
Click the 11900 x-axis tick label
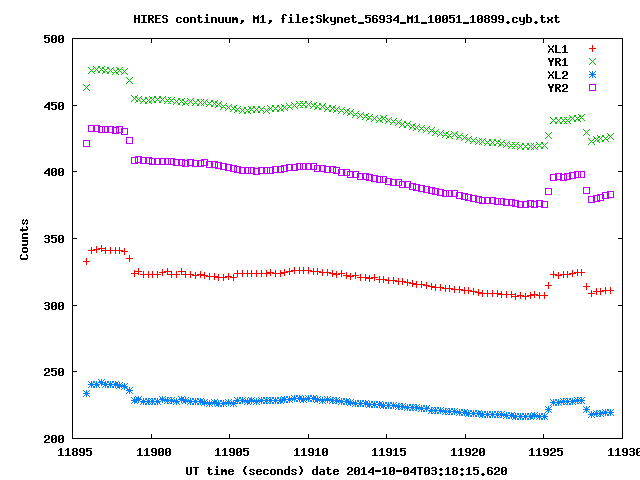pyautogui.click(x=153, y=452)
